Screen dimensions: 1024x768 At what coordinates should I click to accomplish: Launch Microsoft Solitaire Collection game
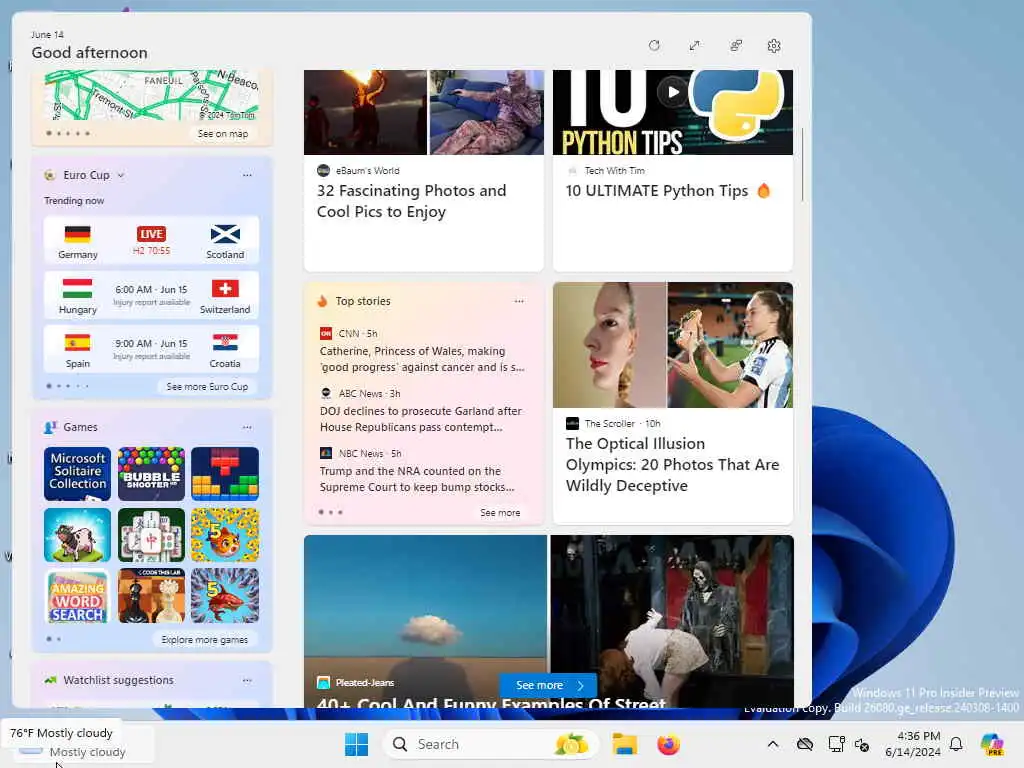[77, 473]
